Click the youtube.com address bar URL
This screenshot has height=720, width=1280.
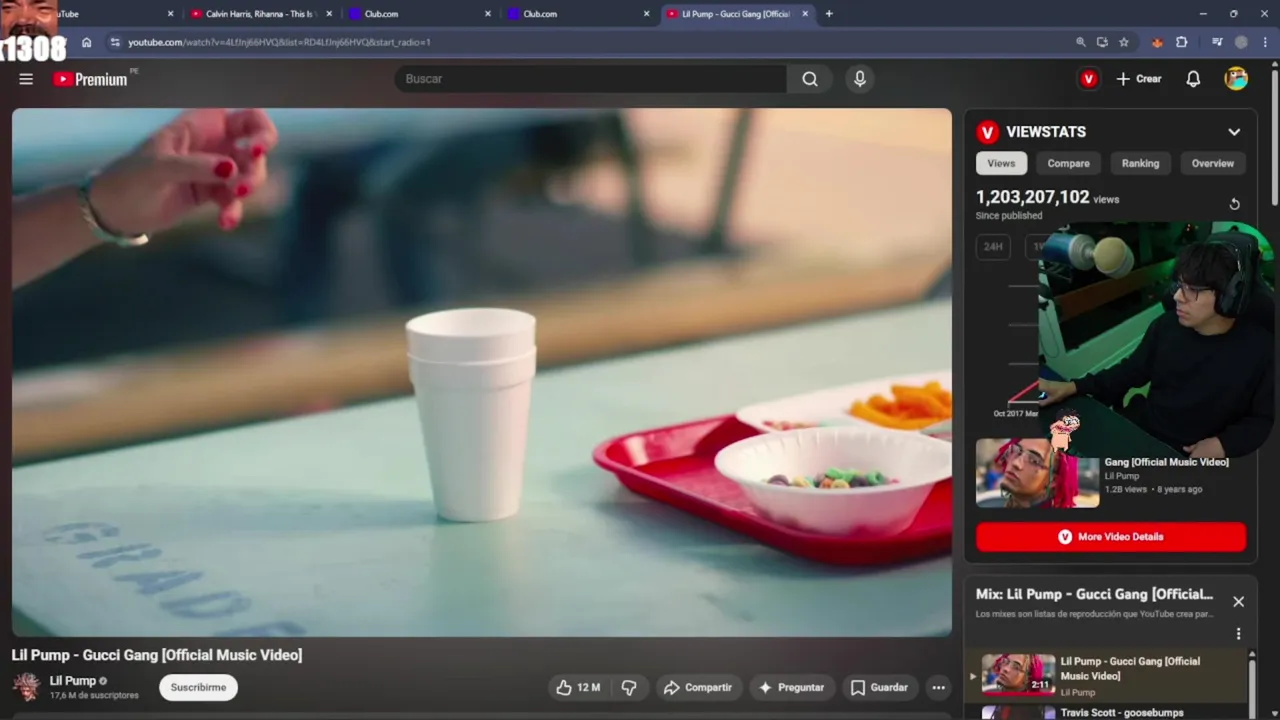click(279, 42)
